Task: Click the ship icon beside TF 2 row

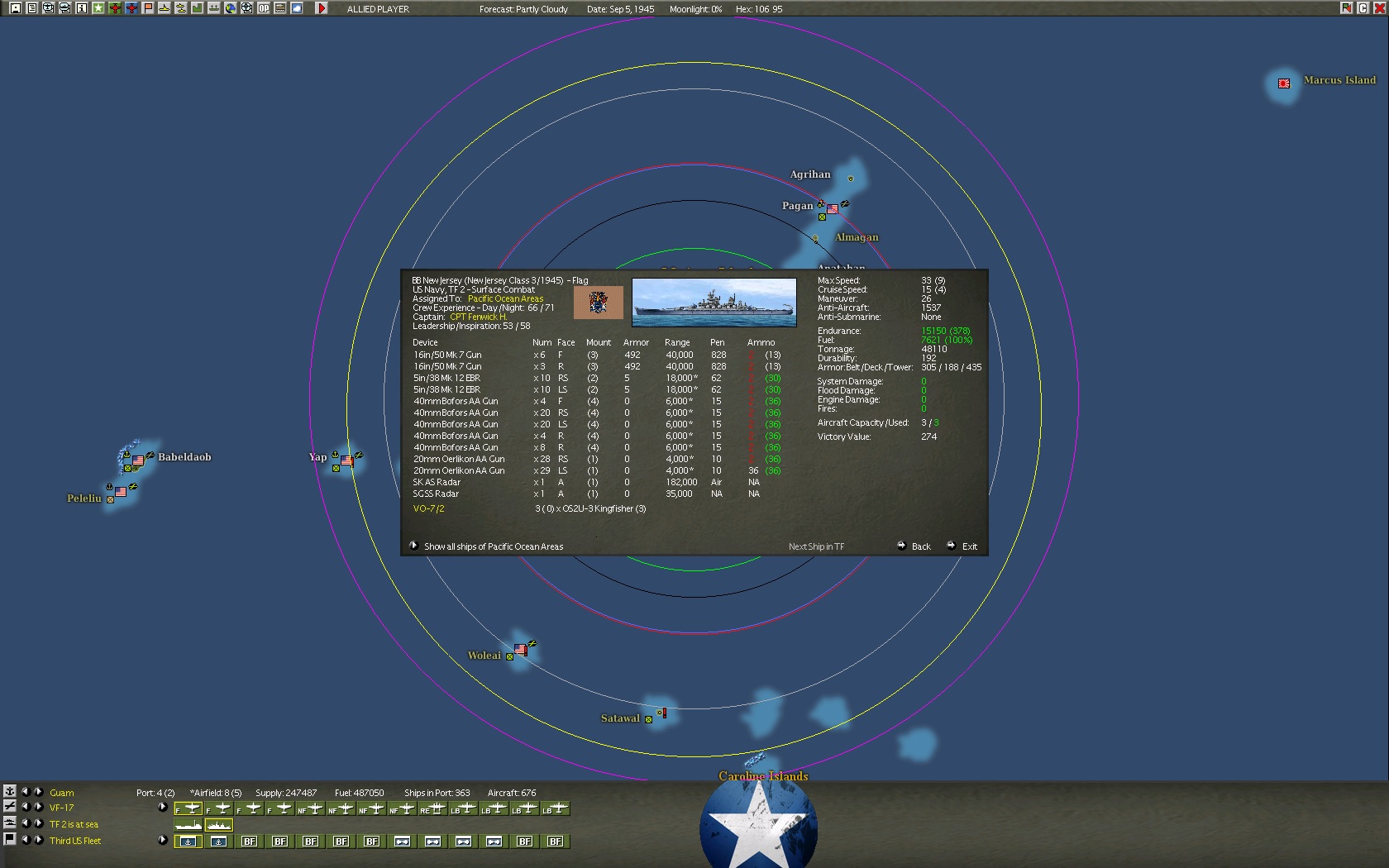Action: (10, 823)
